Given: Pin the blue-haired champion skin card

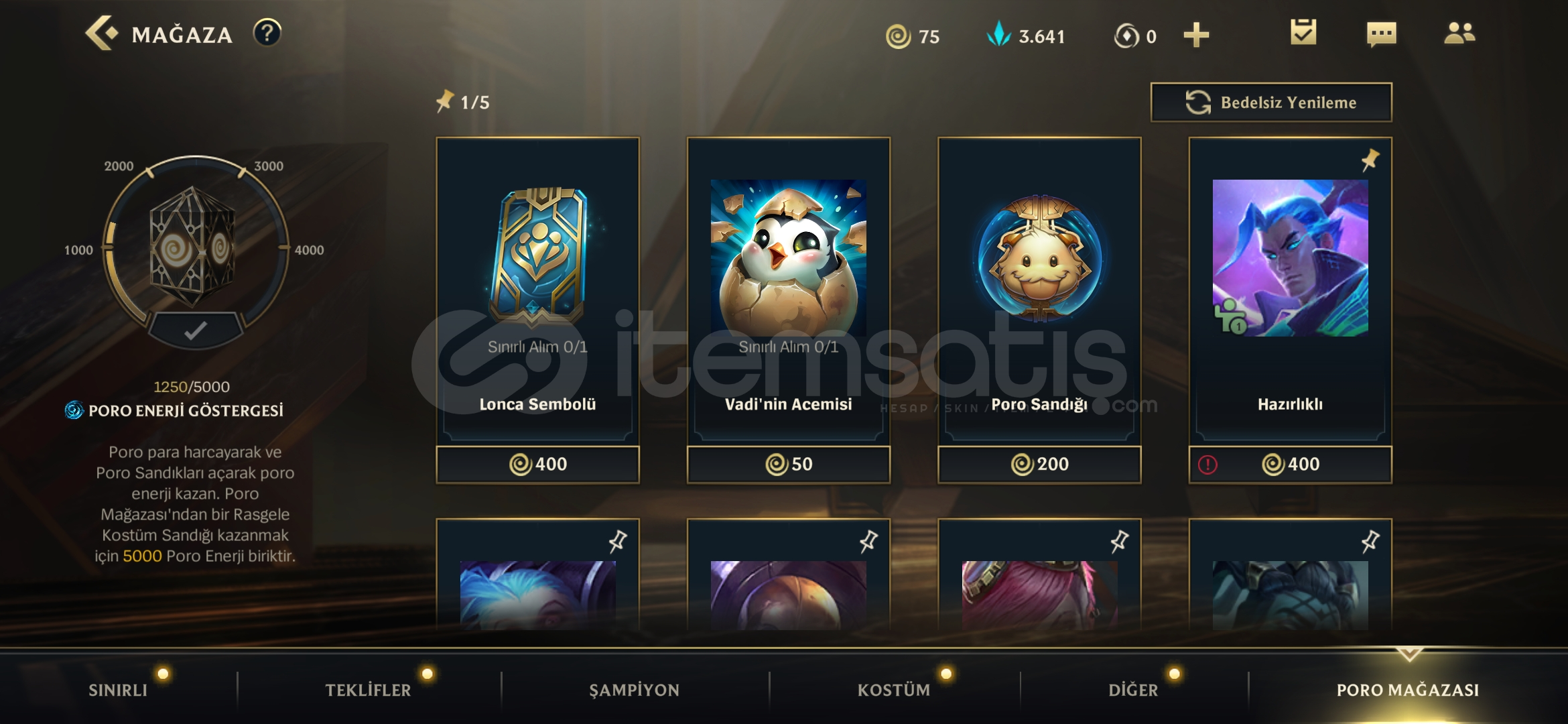Looking at the screenshot, I should [x=617, y=541].
